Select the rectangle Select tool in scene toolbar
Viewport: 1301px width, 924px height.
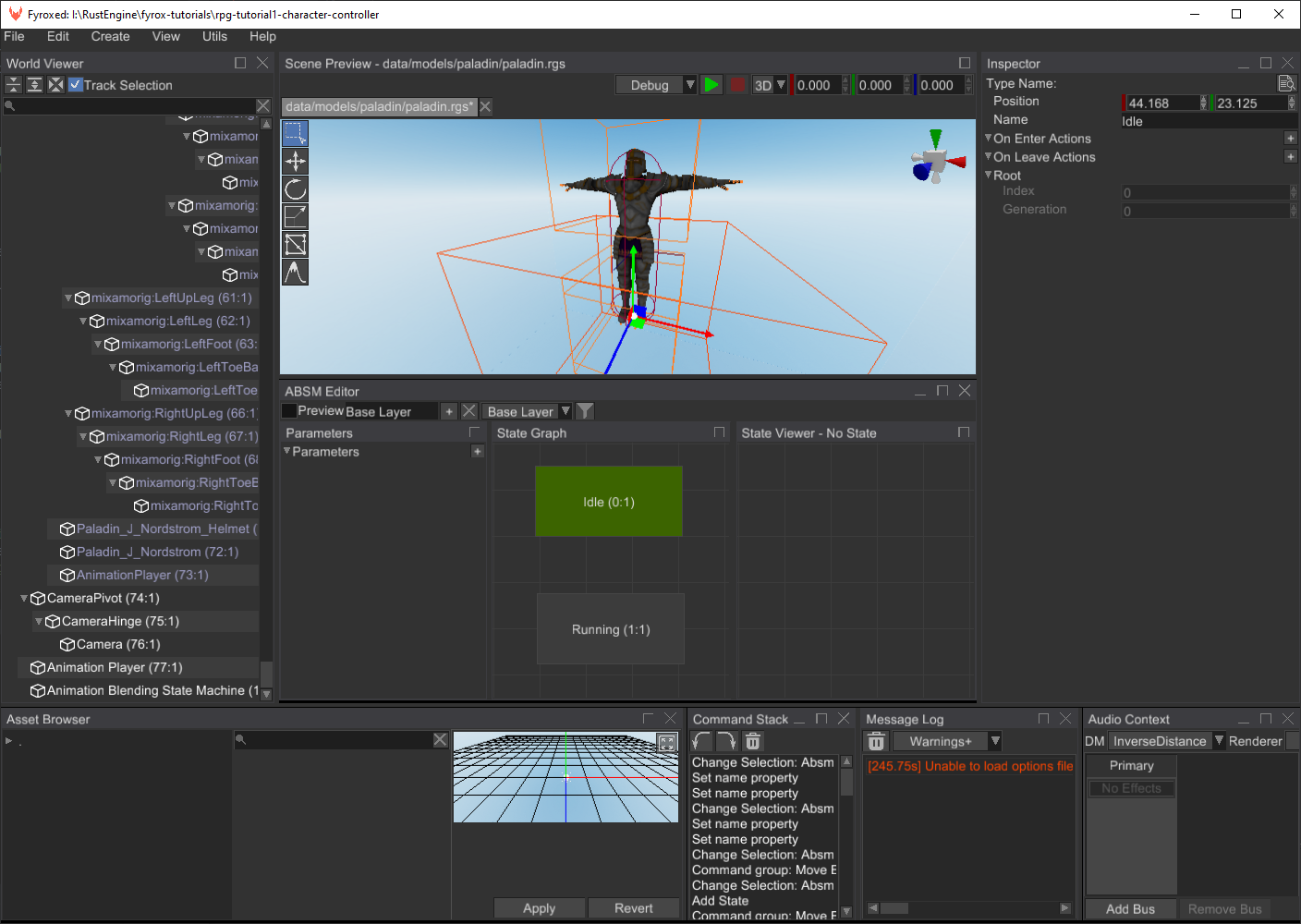click(295, 134)
